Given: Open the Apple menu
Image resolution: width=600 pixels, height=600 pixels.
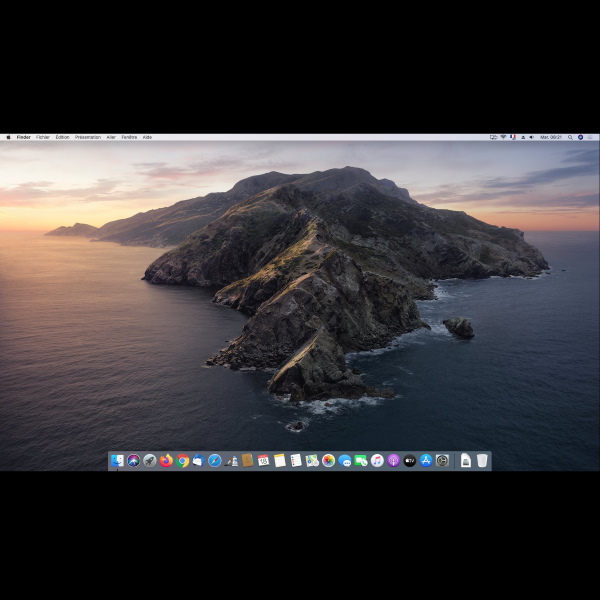Looking at the screenshot, I should (8, 137).
